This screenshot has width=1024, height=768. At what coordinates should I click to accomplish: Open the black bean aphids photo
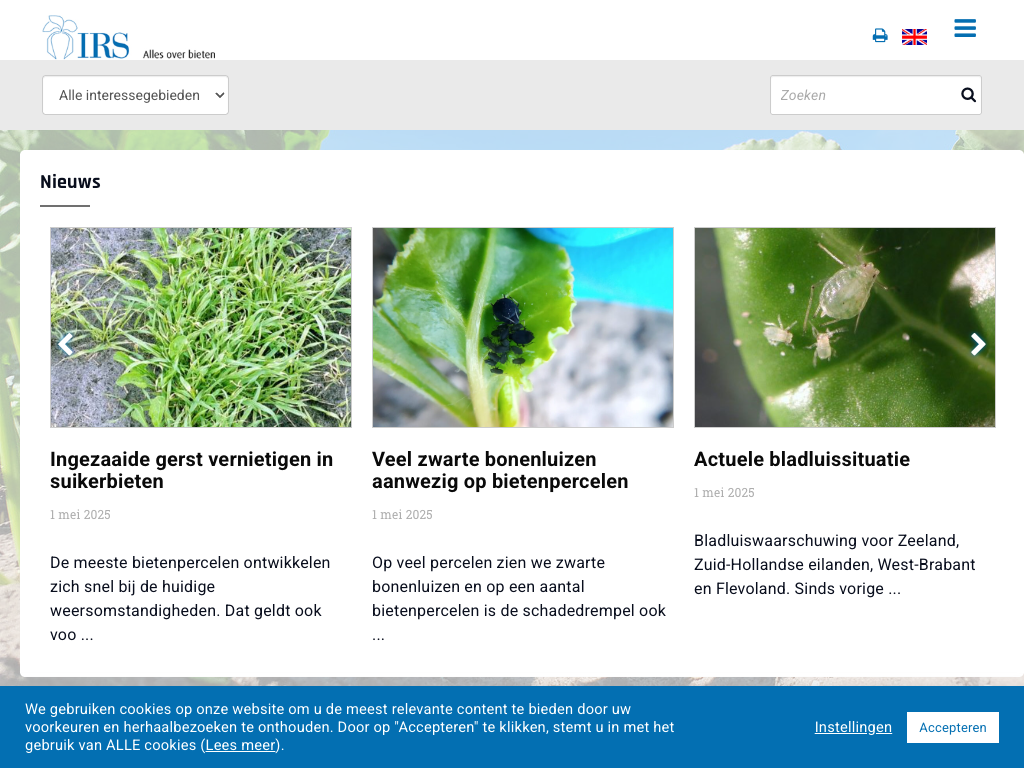tap(523, 327)
